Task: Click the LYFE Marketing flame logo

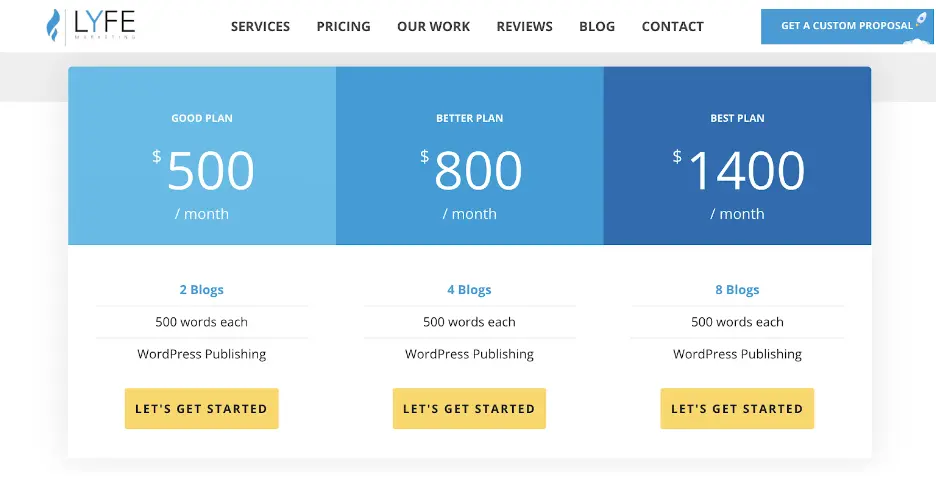Action: [54, 26]
